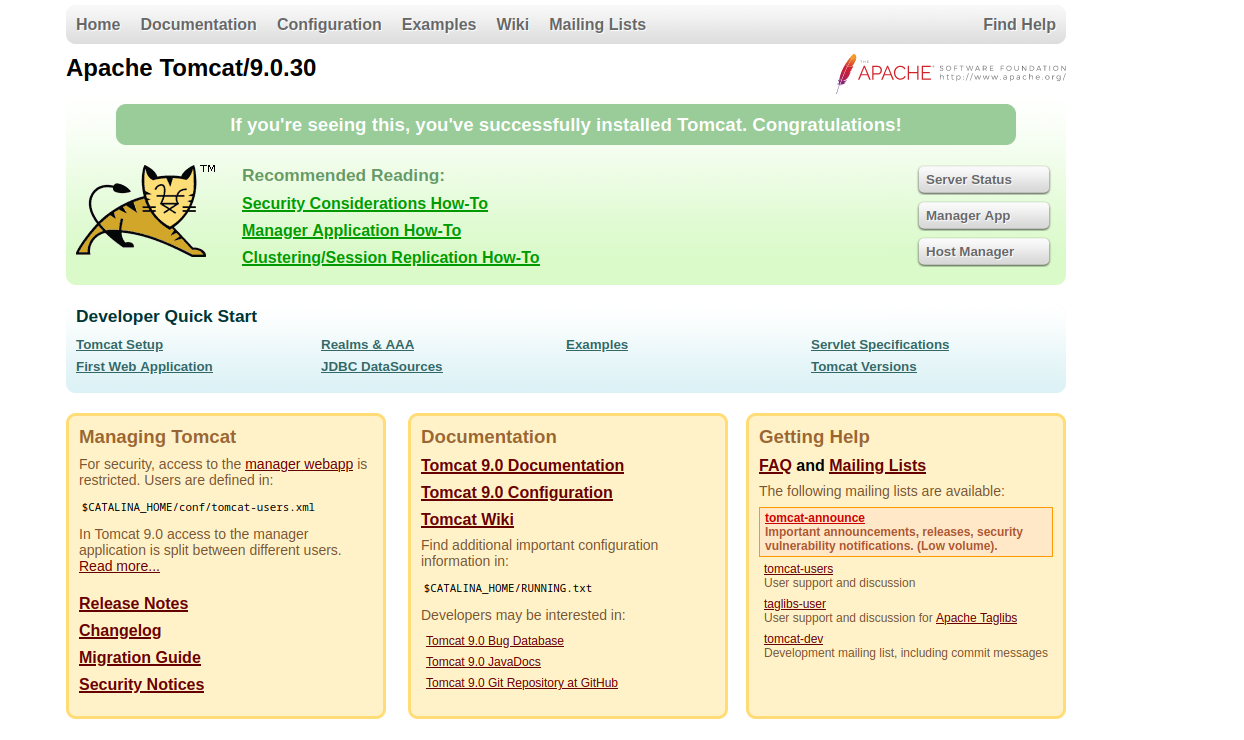Open the Changelog link
1244x740 pixels.
coord(120,631)
